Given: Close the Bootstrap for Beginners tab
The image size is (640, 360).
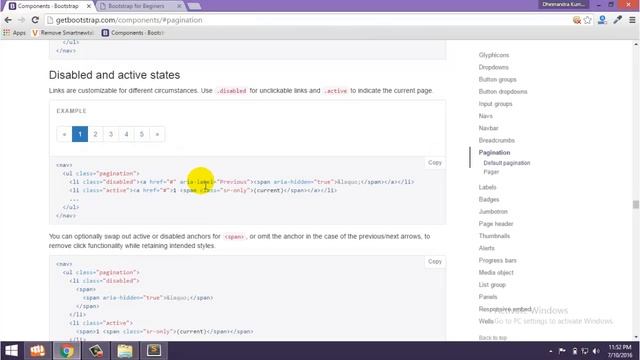Looking at the screenshot, I should point(179,6).
